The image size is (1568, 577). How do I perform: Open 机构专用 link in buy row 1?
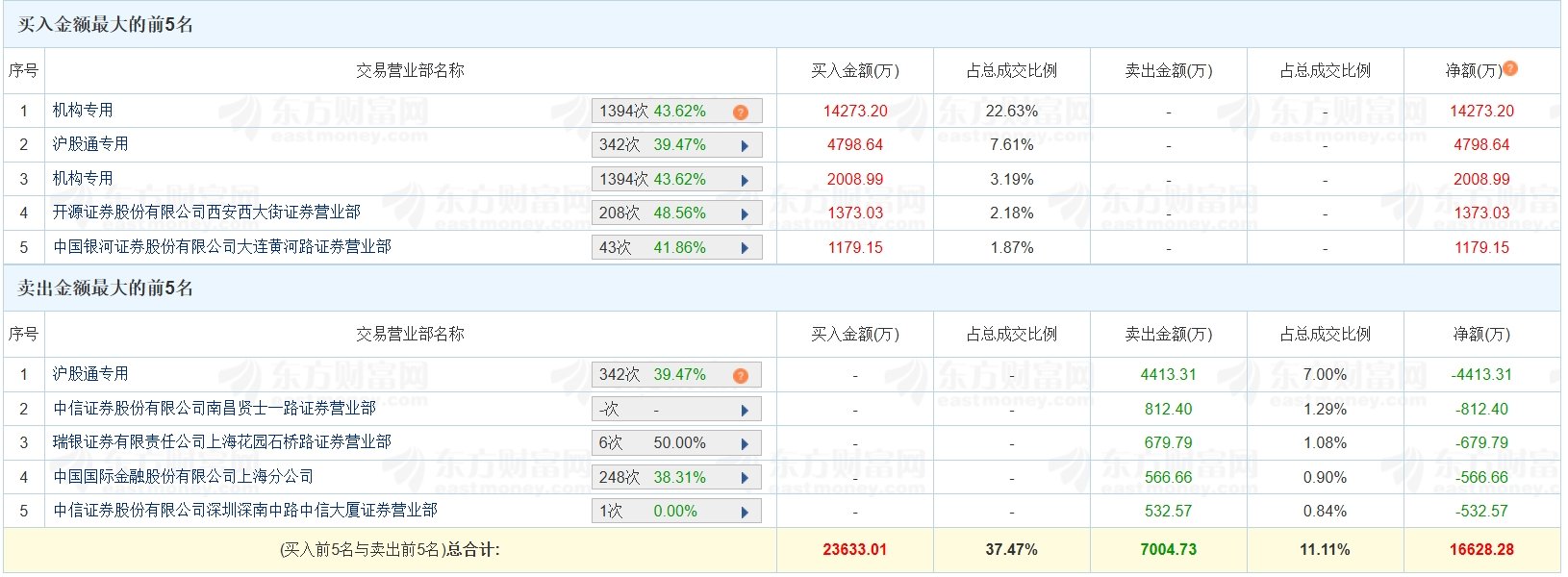coord(83,111)
